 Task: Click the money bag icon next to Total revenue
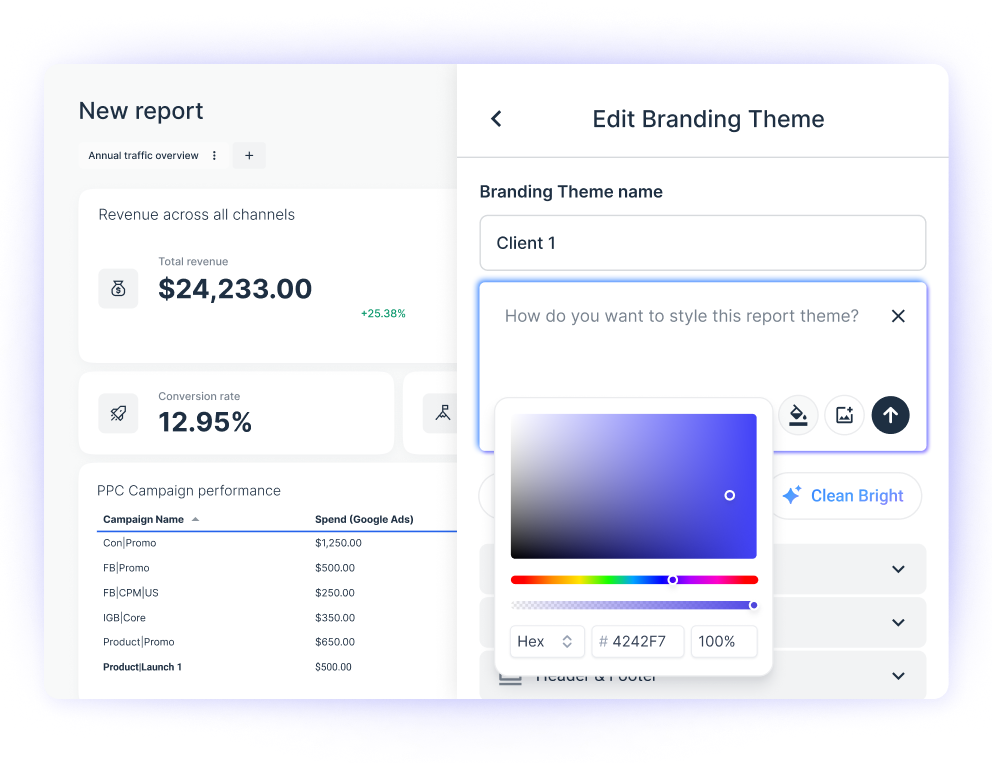[x=118, y=287]
